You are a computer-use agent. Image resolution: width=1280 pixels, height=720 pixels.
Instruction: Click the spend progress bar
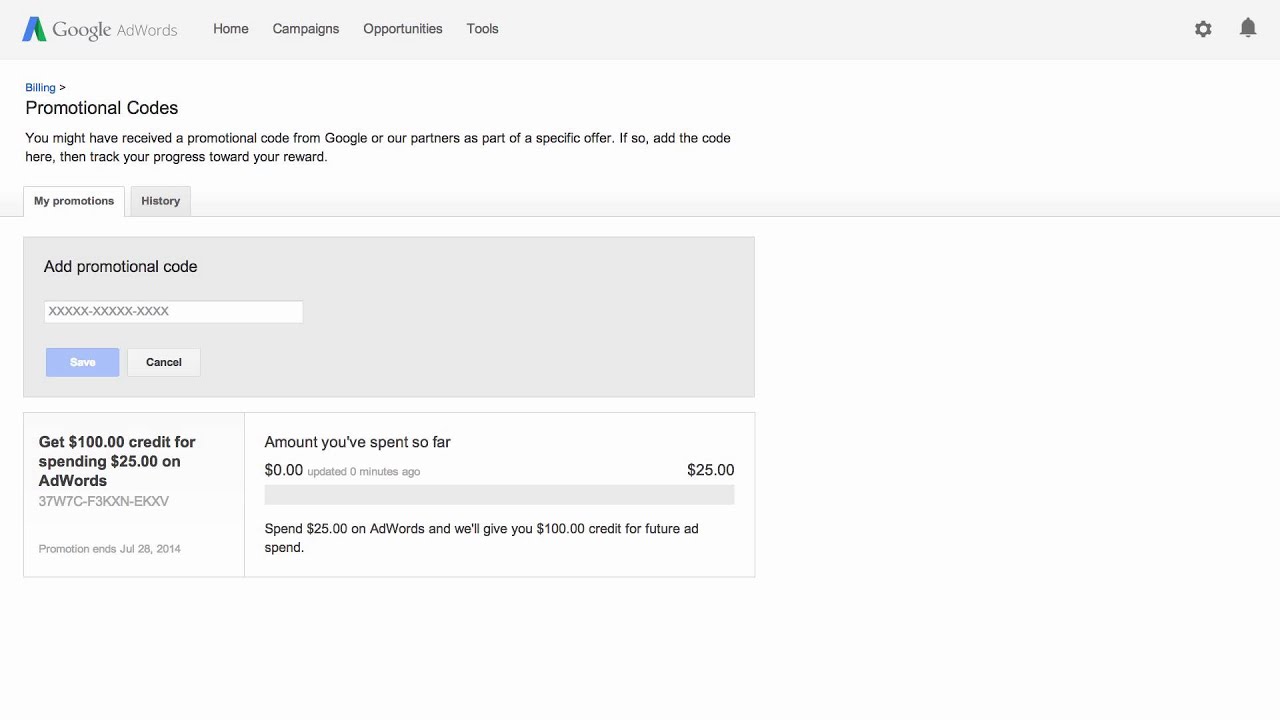tap(499, 495)
